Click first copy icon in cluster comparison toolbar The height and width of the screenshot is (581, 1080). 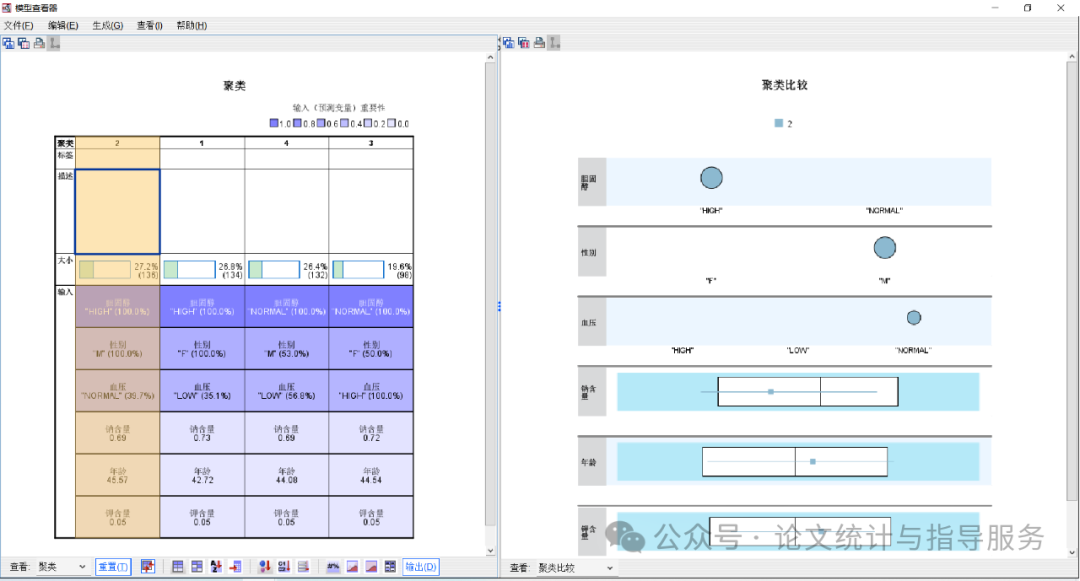(x=508, y=43)
